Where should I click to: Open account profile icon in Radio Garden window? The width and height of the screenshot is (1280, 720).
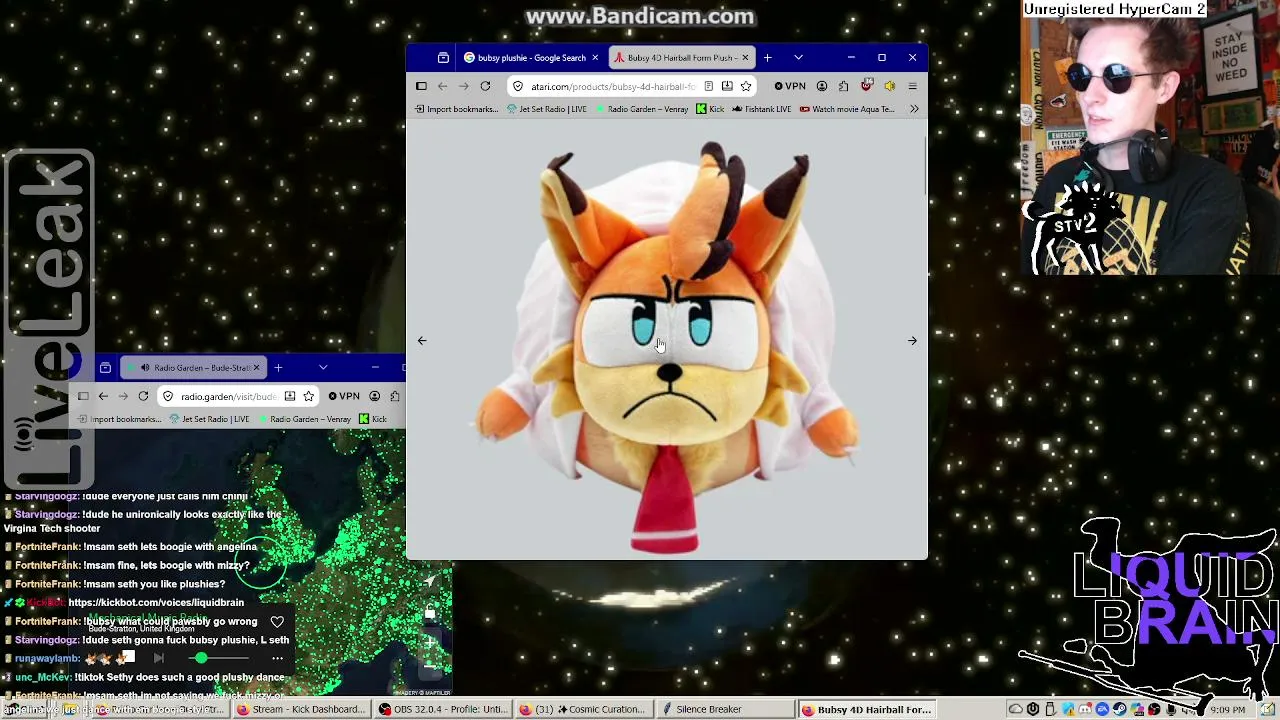(x=375, y=396)
